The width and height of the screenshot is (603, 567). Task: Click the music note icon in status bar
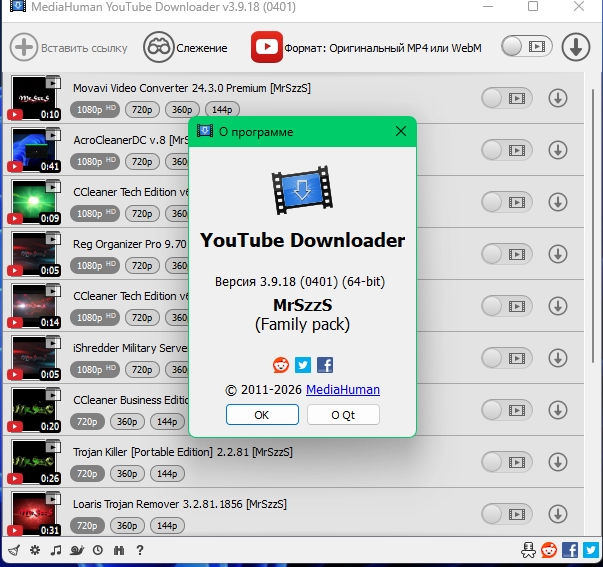tap(55, 550)
